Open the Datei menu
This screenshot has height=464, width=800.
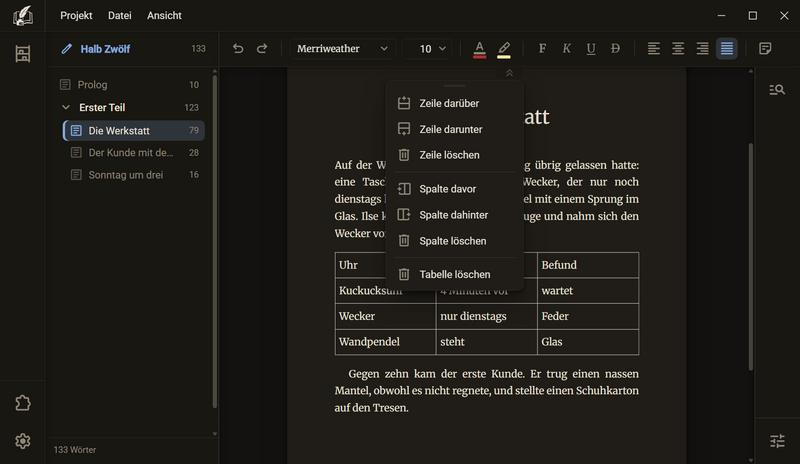coord(120,16)
